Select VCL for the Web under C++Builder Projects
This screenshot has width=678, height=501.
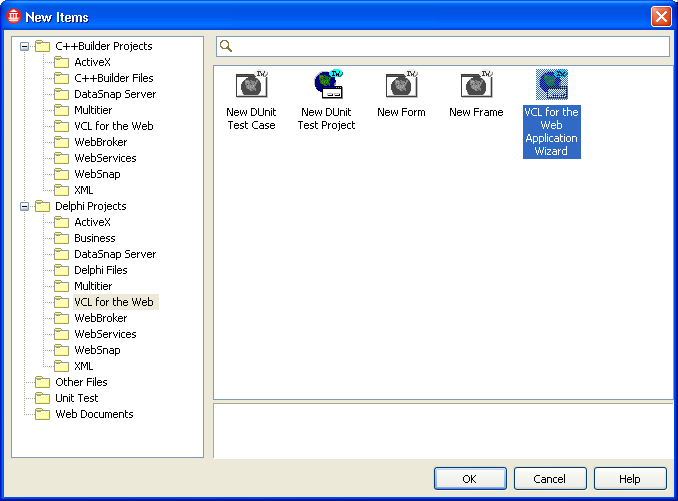pyautogui.click(x=114, y=126)
